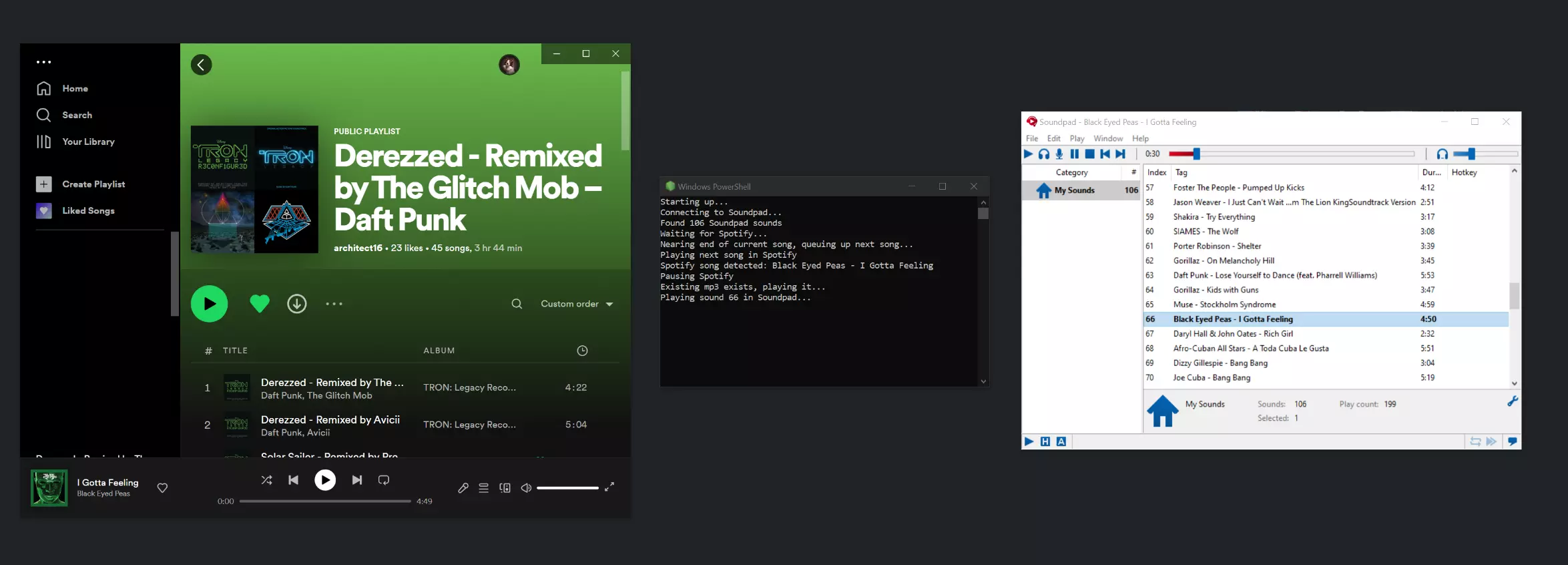Screen dimensions: 1568x565
Task: Open now-playing album art for I Gotta Feeling
Action: tap(49, 488)
